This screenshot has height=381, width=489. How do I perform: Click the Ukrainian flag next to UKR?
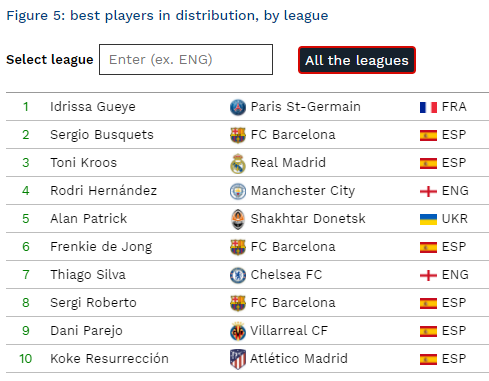click(428, 219)
